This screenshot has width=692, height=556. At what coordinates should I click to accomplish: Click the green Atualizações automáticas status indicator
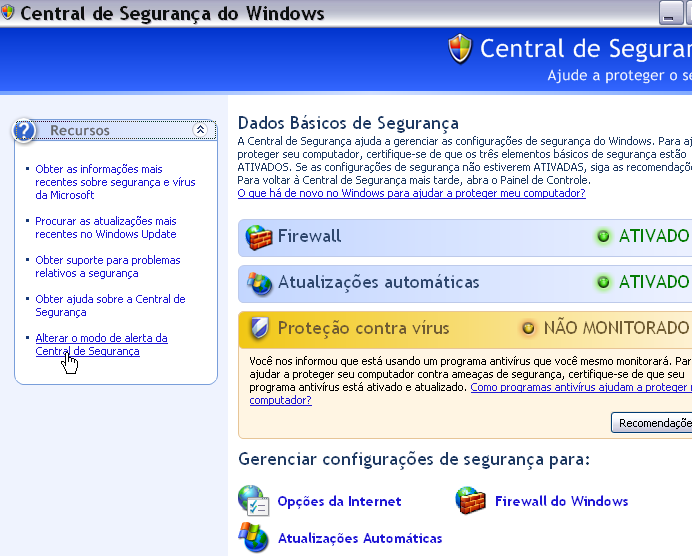603,282
